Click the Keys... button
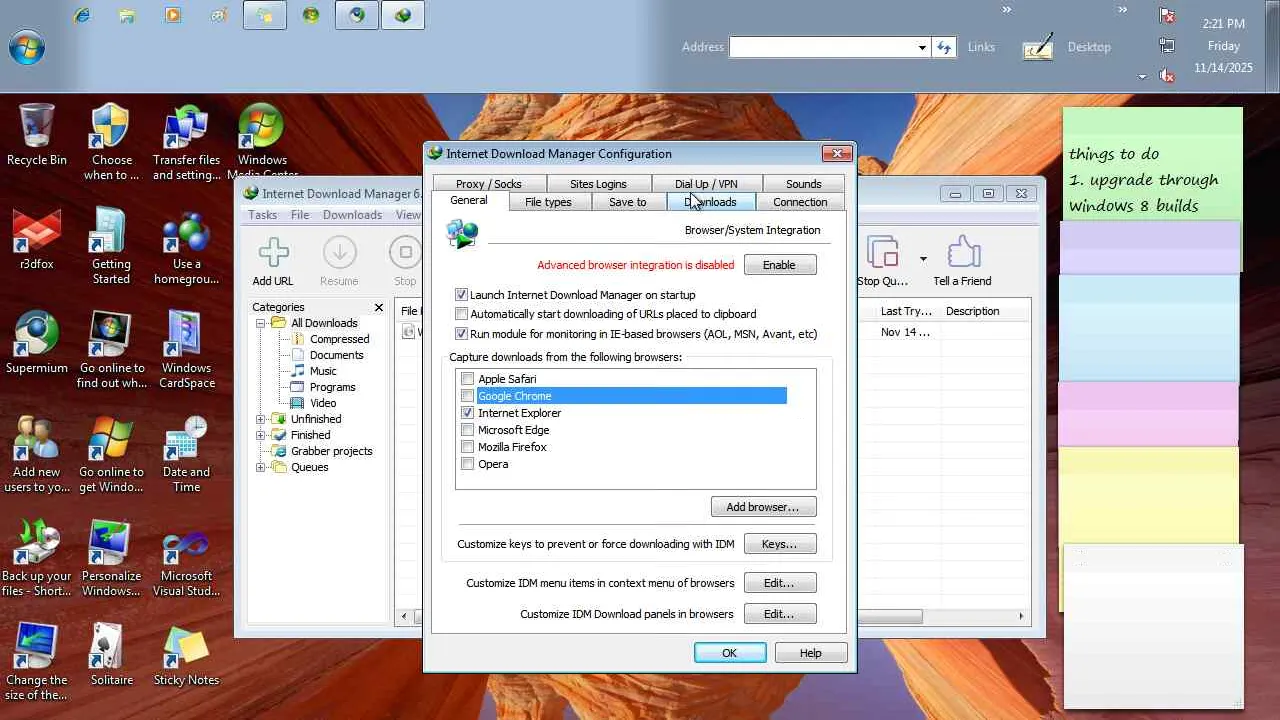This screenshot has height=720, width=1280. tap(779, 544)
